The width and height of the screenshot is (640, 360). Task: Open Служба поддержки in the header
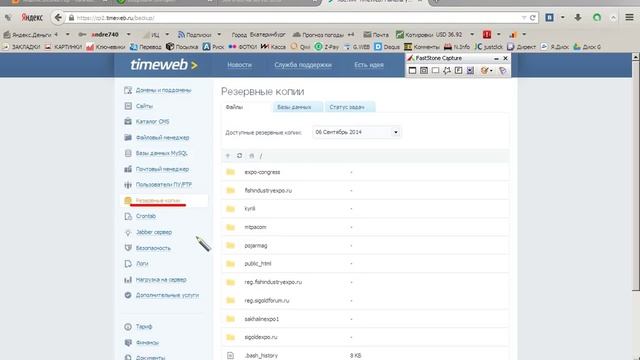(x=303, y=65)
